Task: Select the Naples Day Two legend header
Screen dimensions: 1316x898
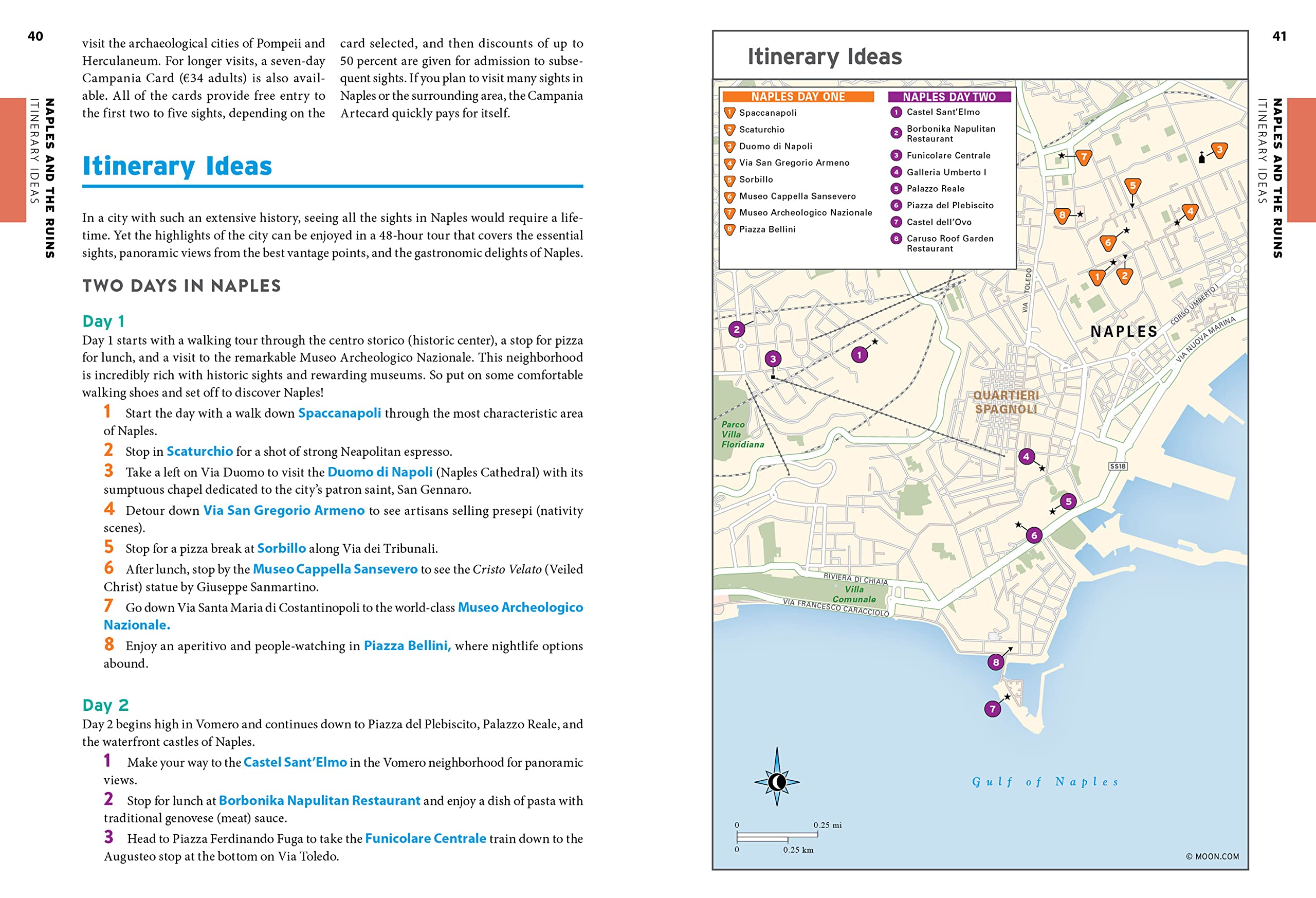Action: pyautogui.click(x=949, y=97)
